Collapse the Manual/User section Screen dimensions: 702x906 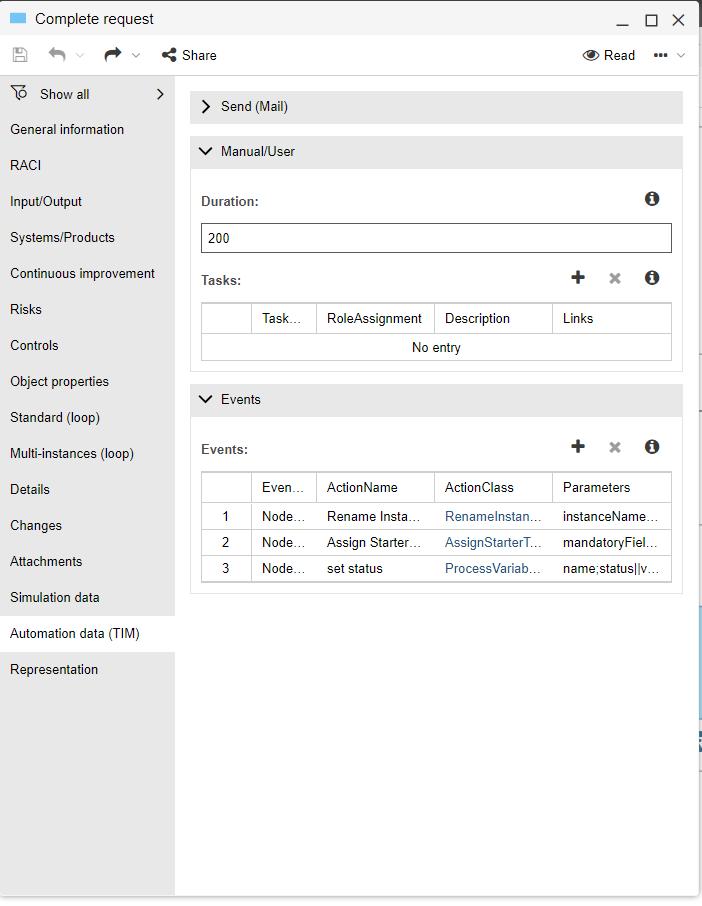(206, 152)
